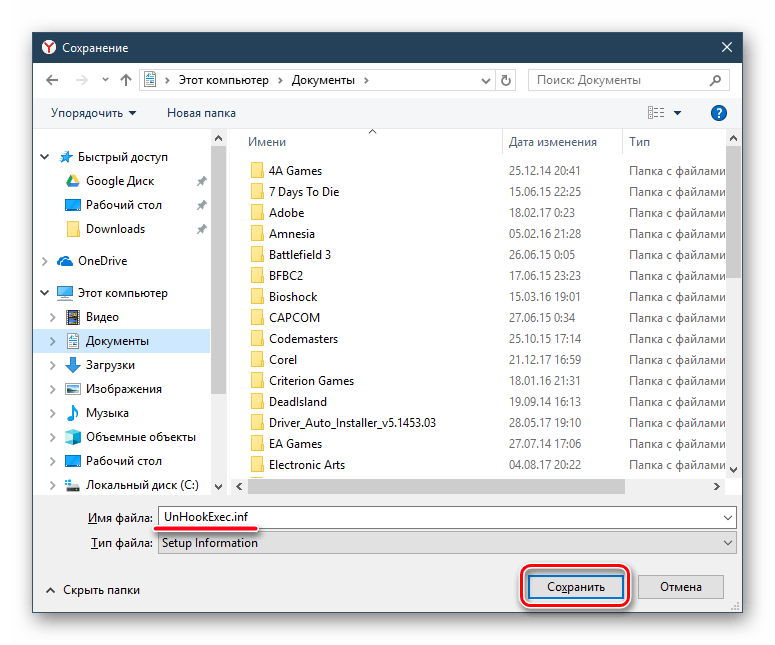Expand the OneDrive tree node
This screenshot has width=775, height=645.
tap(44, 261)
